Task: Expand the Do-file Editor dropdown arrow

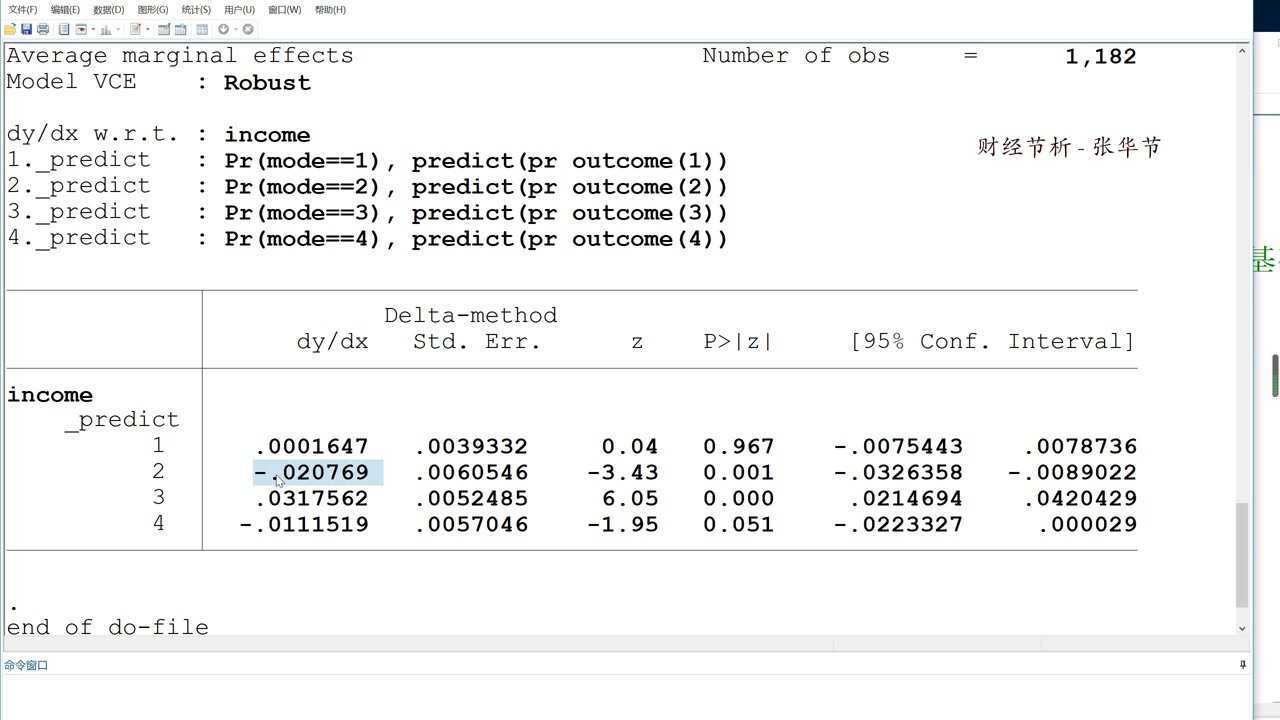Action: 148,30
